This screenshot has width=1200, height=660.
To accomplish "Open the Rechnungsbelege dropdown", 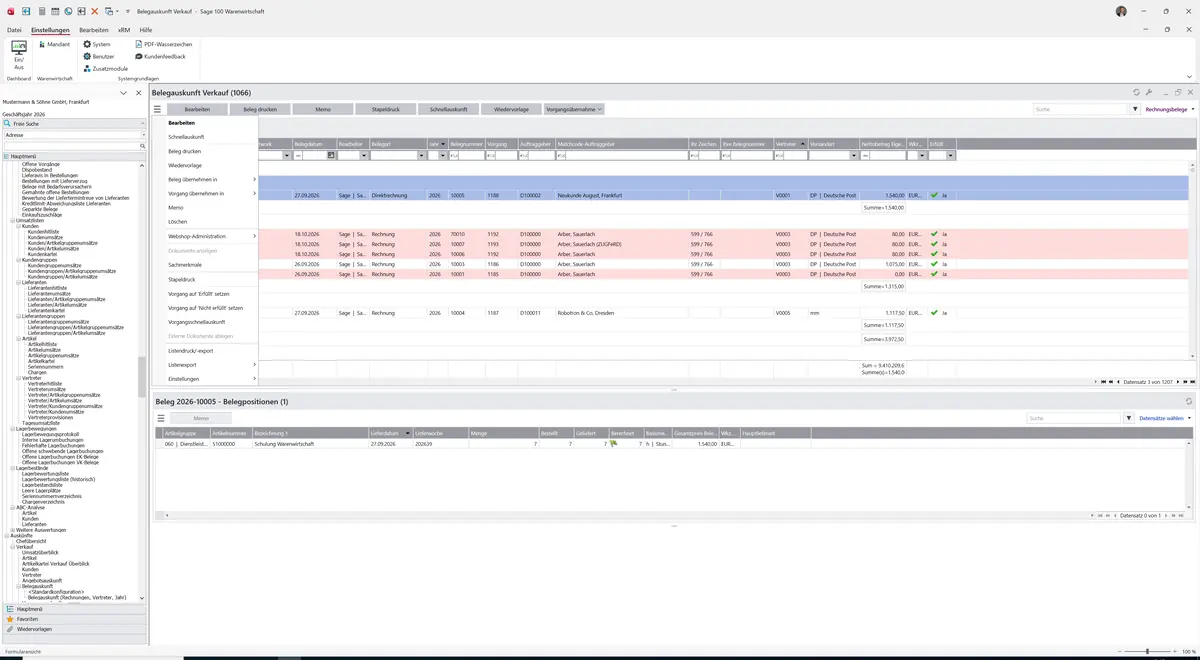I will pos(1169,109).
